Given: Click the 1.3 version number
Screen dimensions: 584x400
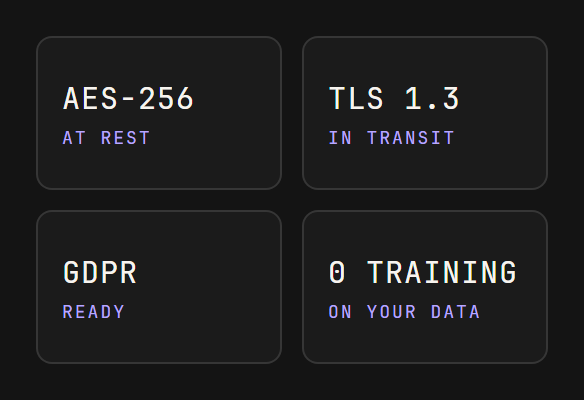Looking at the screenshot, I should [x=432, y=99].
